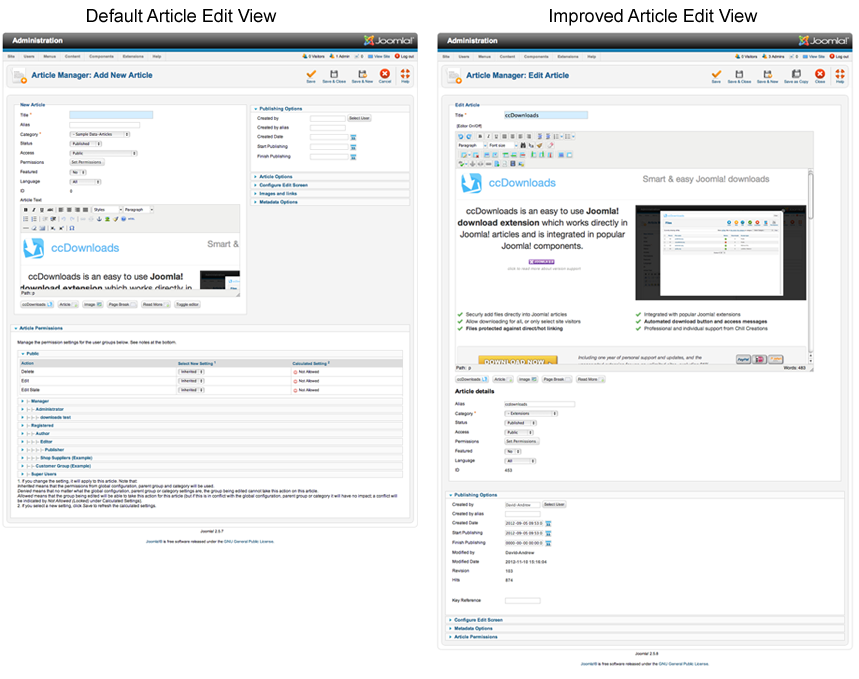The width and height of the screenshot is (859, 679).
Task: Open the Content menu in the admin bar
Action: pos(72,57)
